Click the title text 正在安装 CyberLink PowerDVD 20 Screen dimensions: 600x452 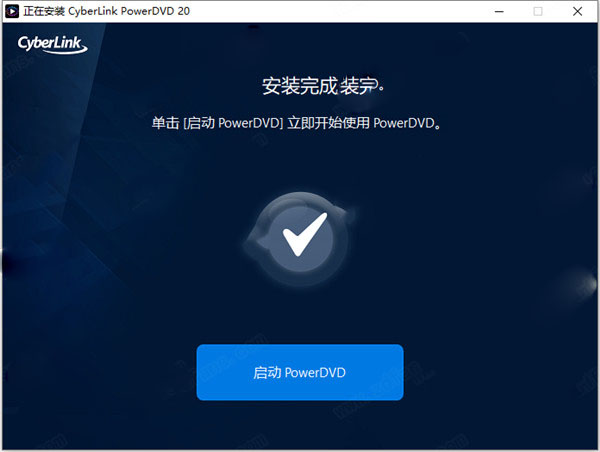tap(107, 11)
